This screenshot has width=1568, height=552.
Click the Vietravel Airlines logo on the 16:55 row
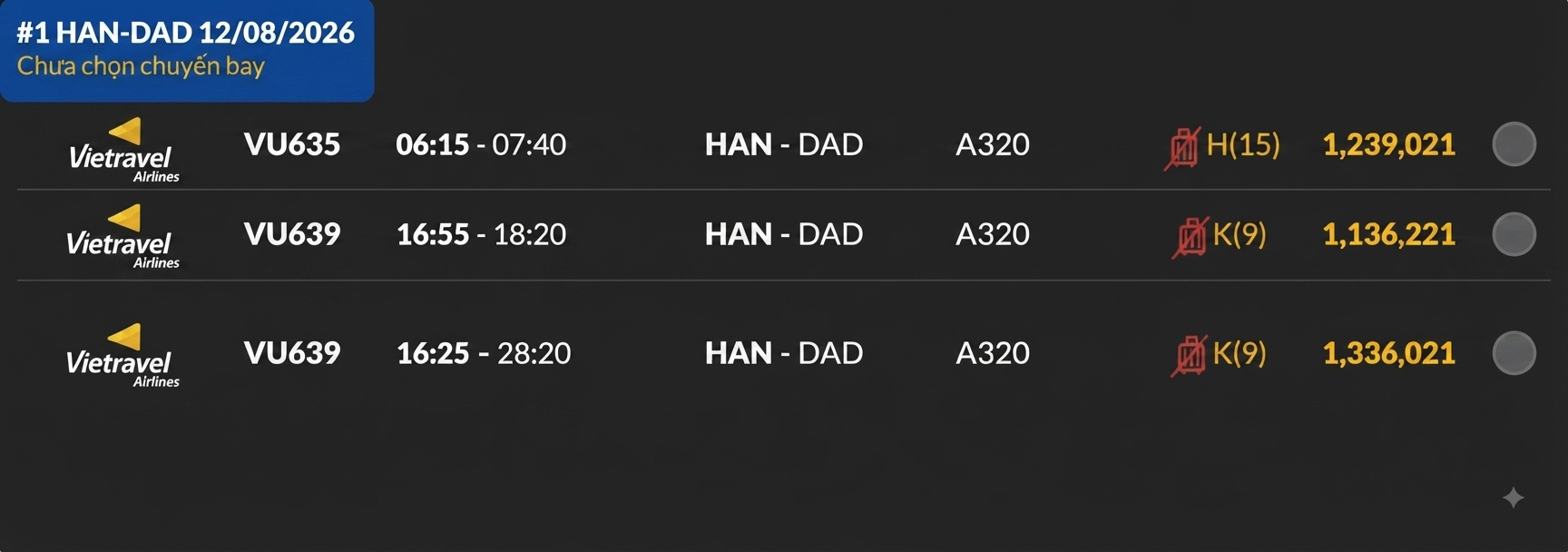pos(122,237)
